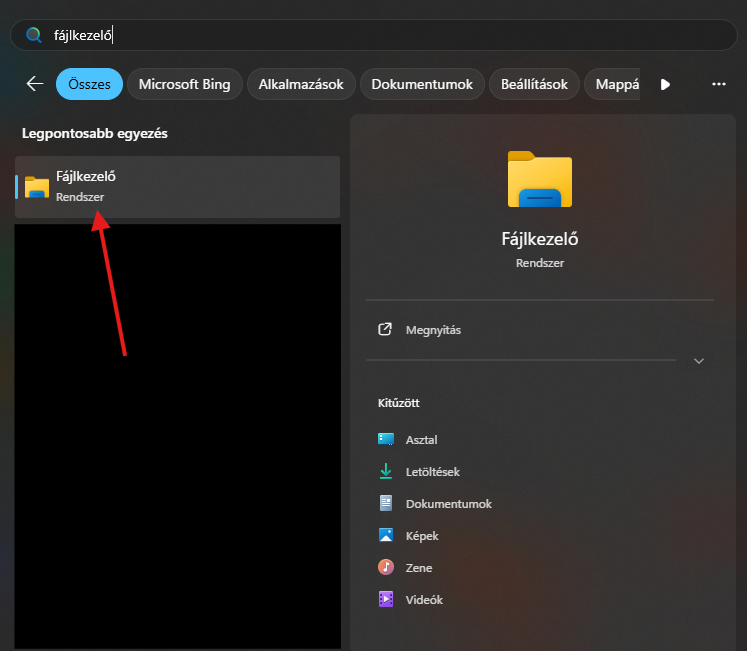Click the Zene music icon
This screenshot has height=651, width=747.
pyautogui.click(x=386, y=568)
